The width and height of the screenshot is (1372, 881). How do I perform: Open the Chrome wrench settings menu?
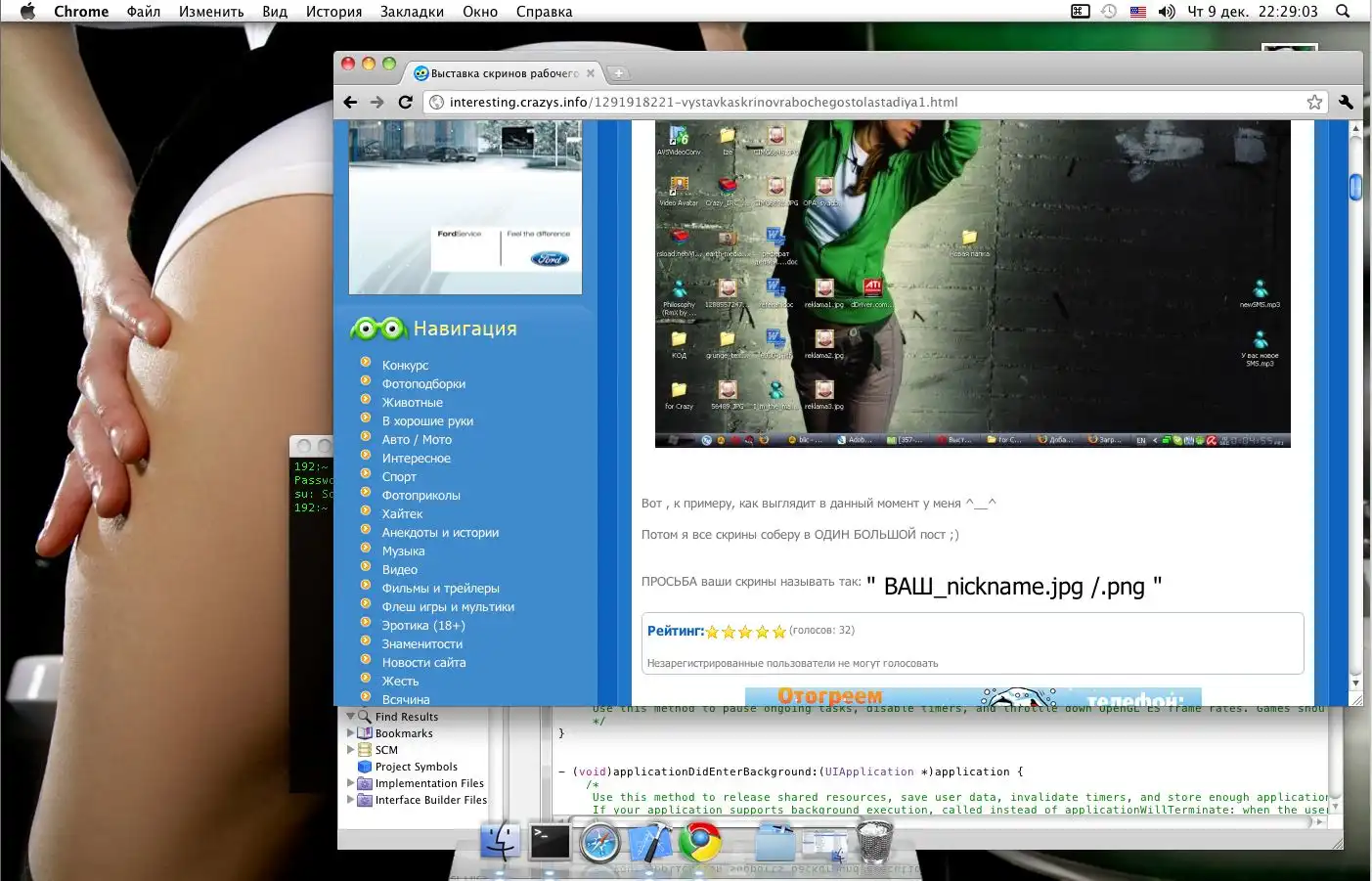pos(1346,102)
